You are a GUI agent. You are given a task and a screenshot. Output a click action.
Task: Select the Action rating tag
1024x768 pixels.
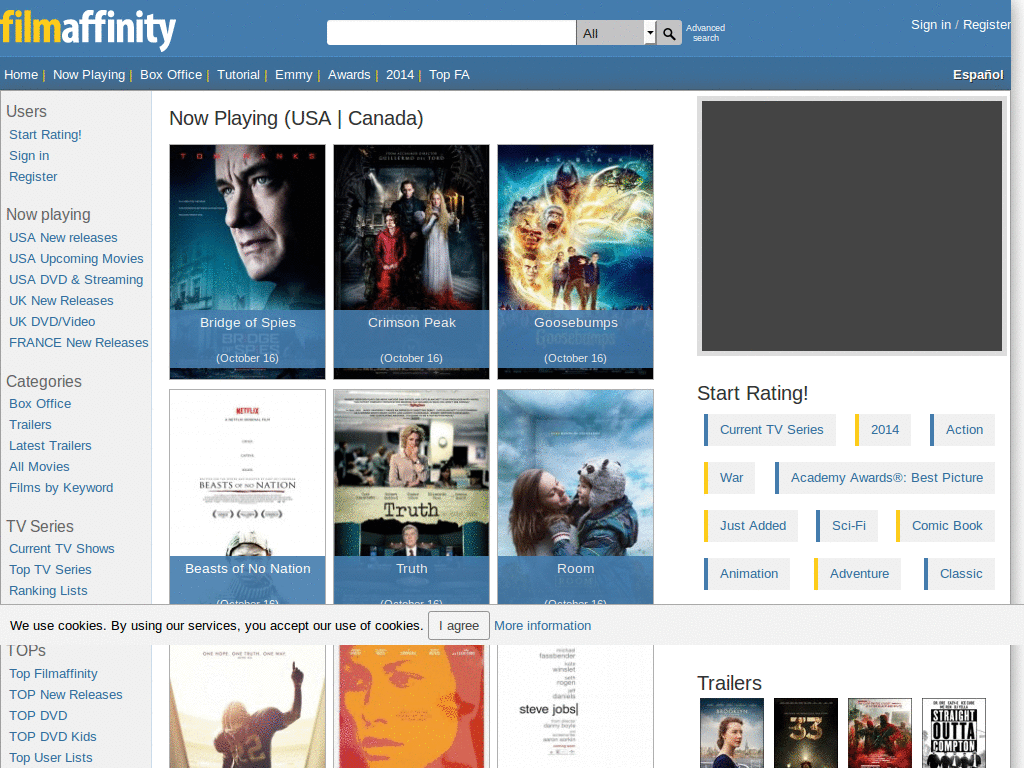pyautogui.click(x=963, y=430)
